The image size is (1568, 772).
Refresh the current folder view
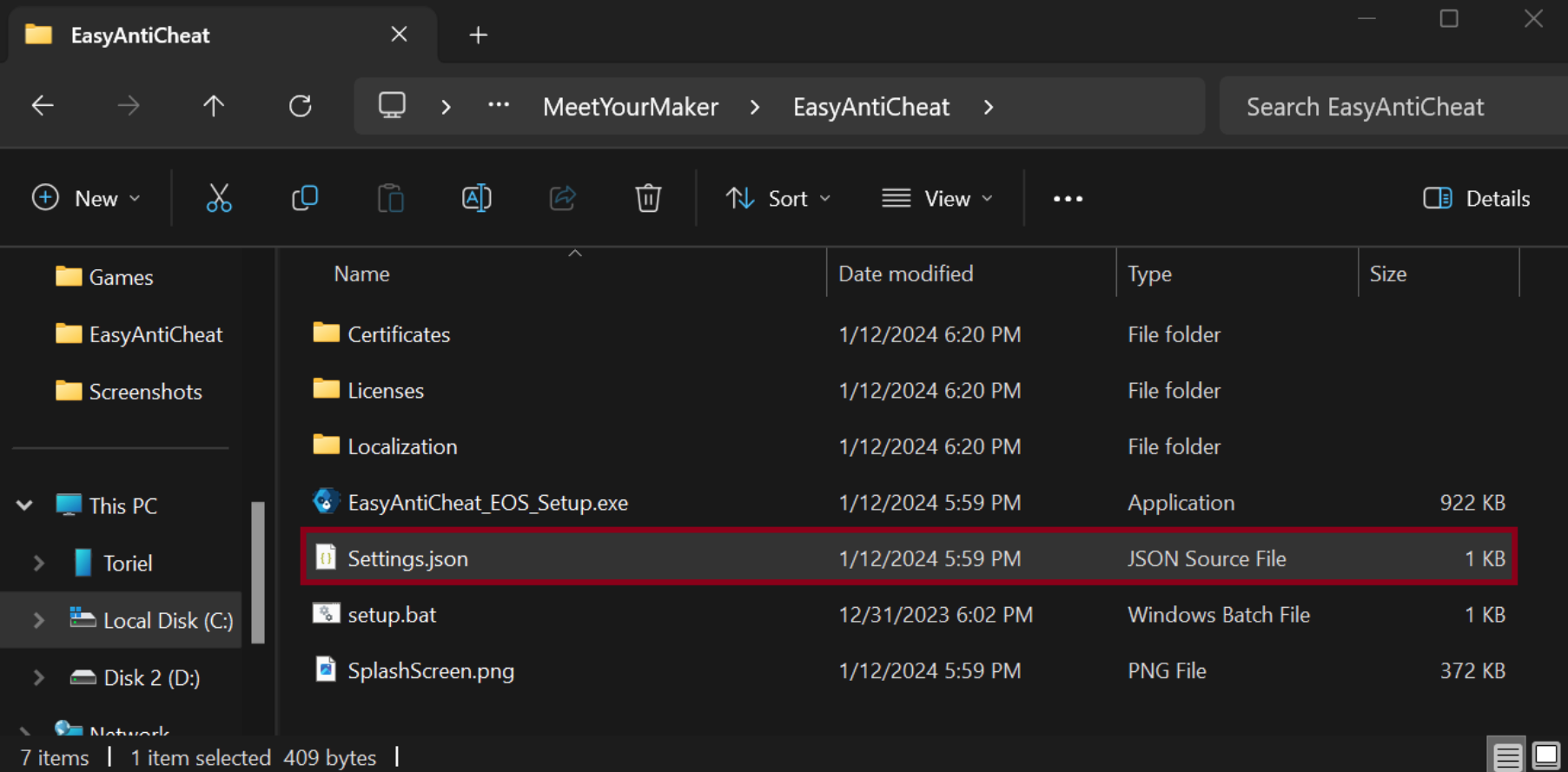click(301, 107)
